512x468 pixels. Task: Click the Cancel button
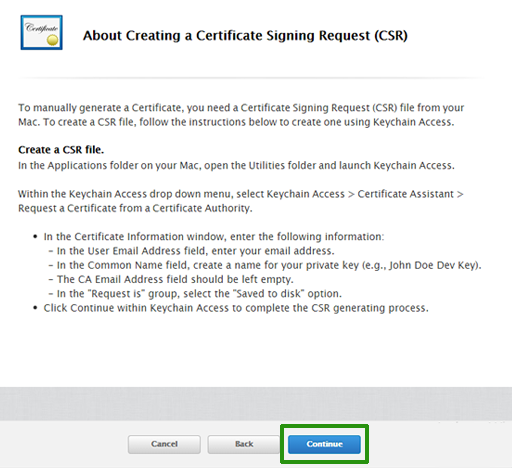pos(164,444)
